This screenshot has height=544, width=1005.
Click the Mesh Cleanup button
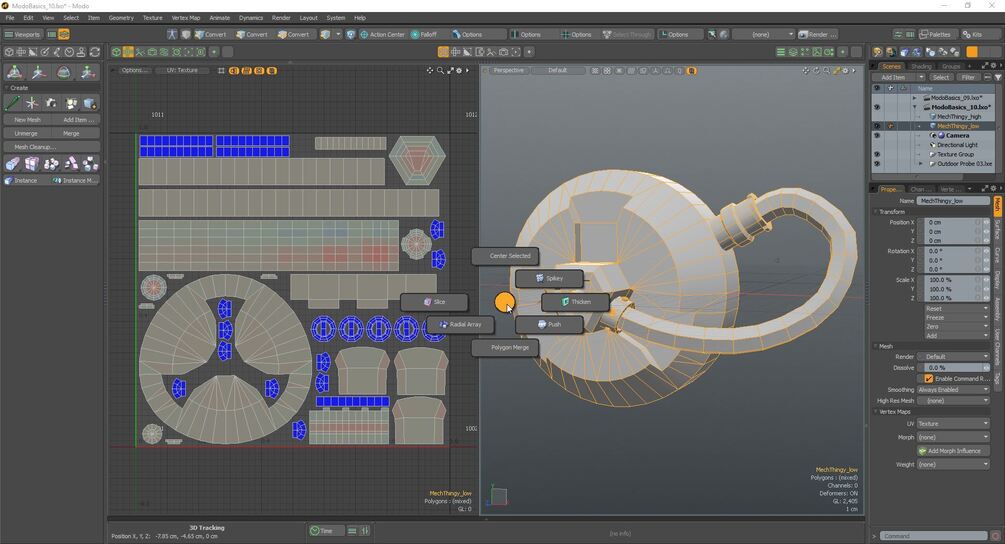pos(35,147)
